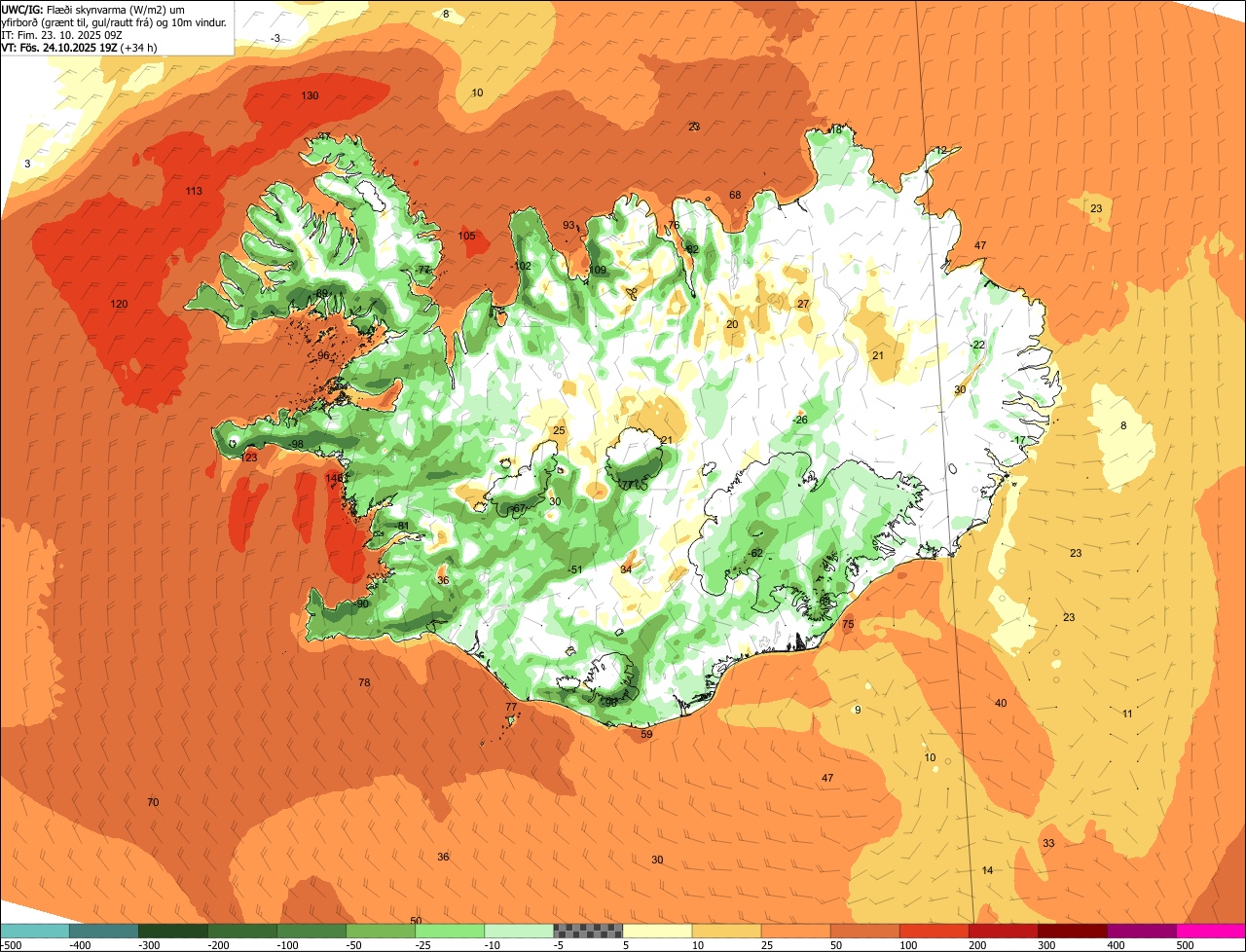
Task: Click the map value 34
Action: [x=626, y=568]
